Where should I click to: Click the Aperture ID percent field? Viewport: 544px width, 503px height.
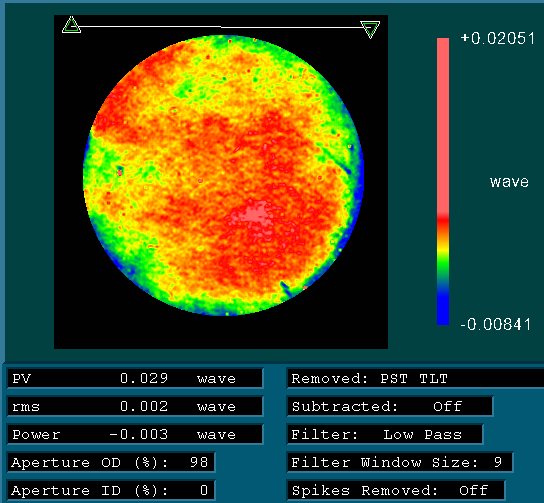point(111,491)
